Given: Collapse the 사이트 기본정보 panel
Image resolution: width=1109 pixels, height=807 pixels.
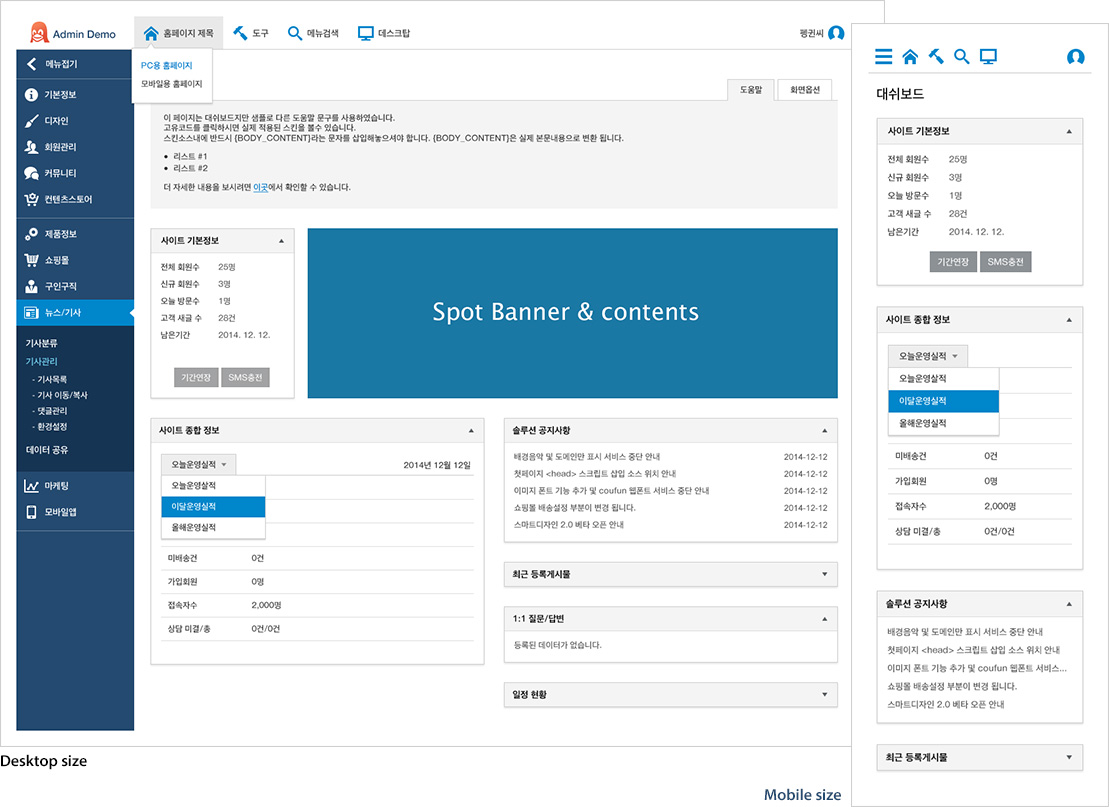Looking at the screenshot, I should coord(281,240).
